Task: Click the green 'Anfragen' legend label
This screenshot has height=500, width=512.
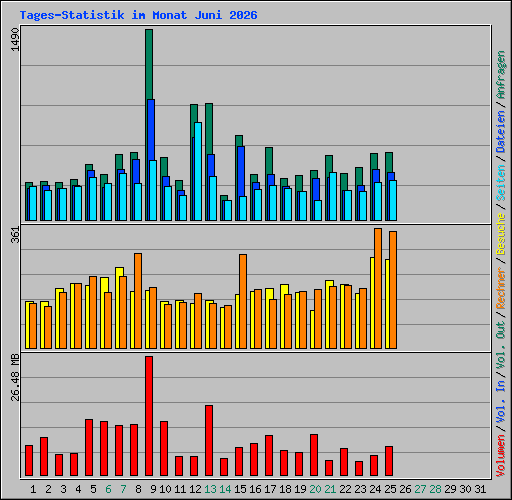Action: pyautogui.click(x=501, y=75)
